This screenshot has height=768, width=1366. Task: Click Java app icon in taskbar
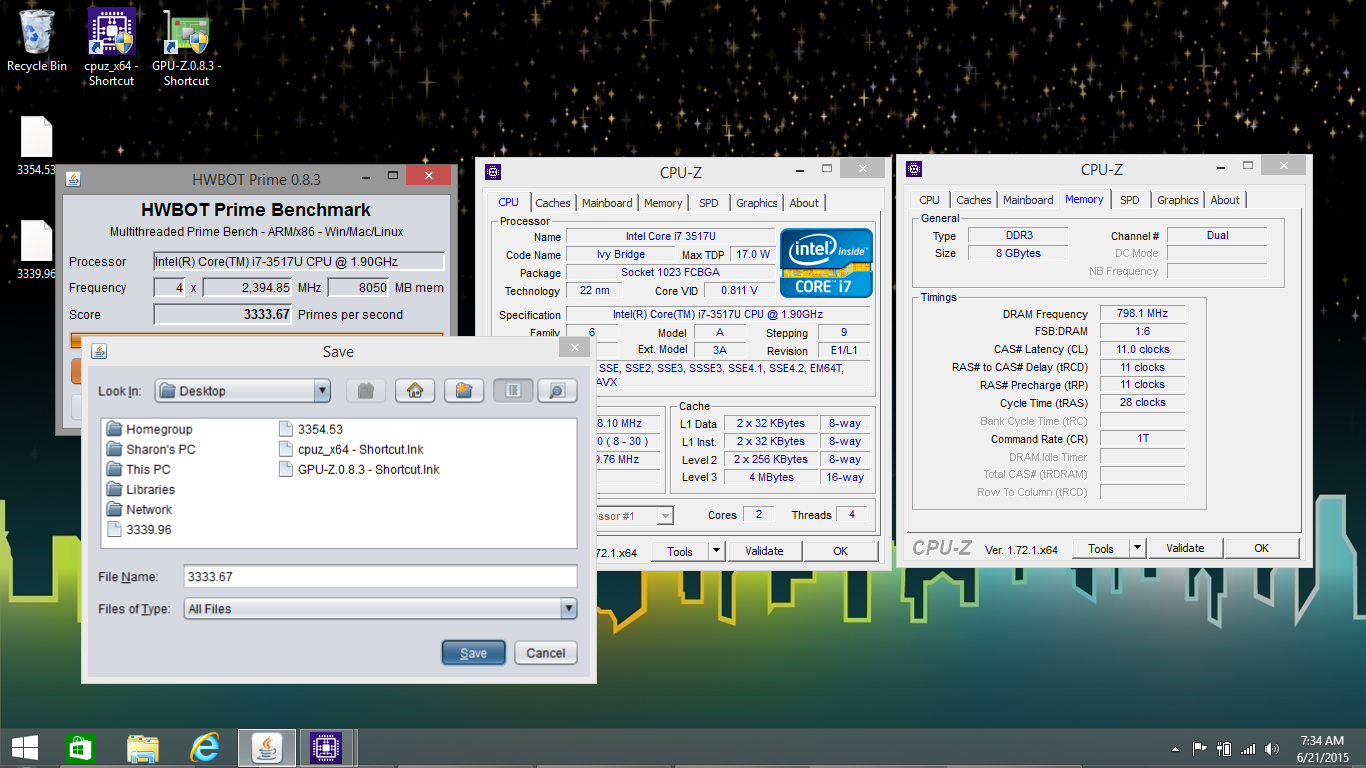pyautogui.click(x=266, y=747)
